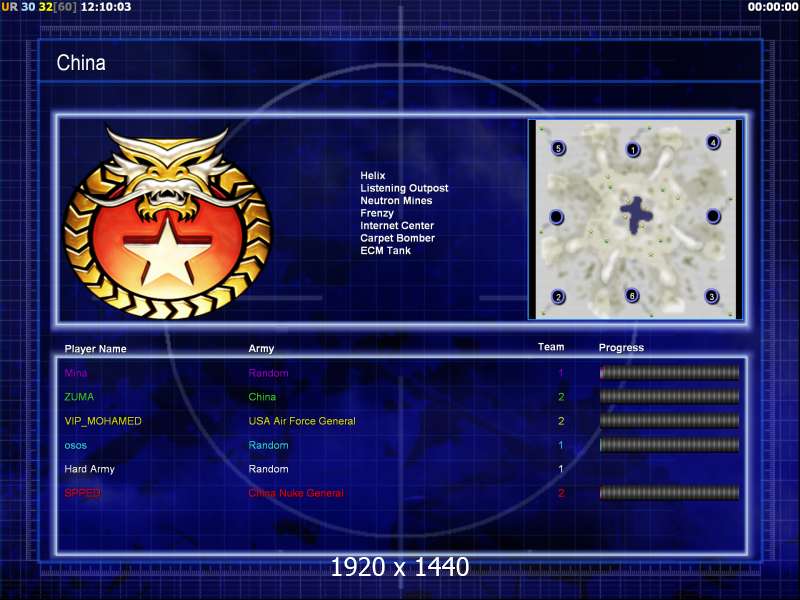This screenshot has height=600, width=800.
Task: Click the ZUMA row loading progress bar
Action: coord(669,396)
